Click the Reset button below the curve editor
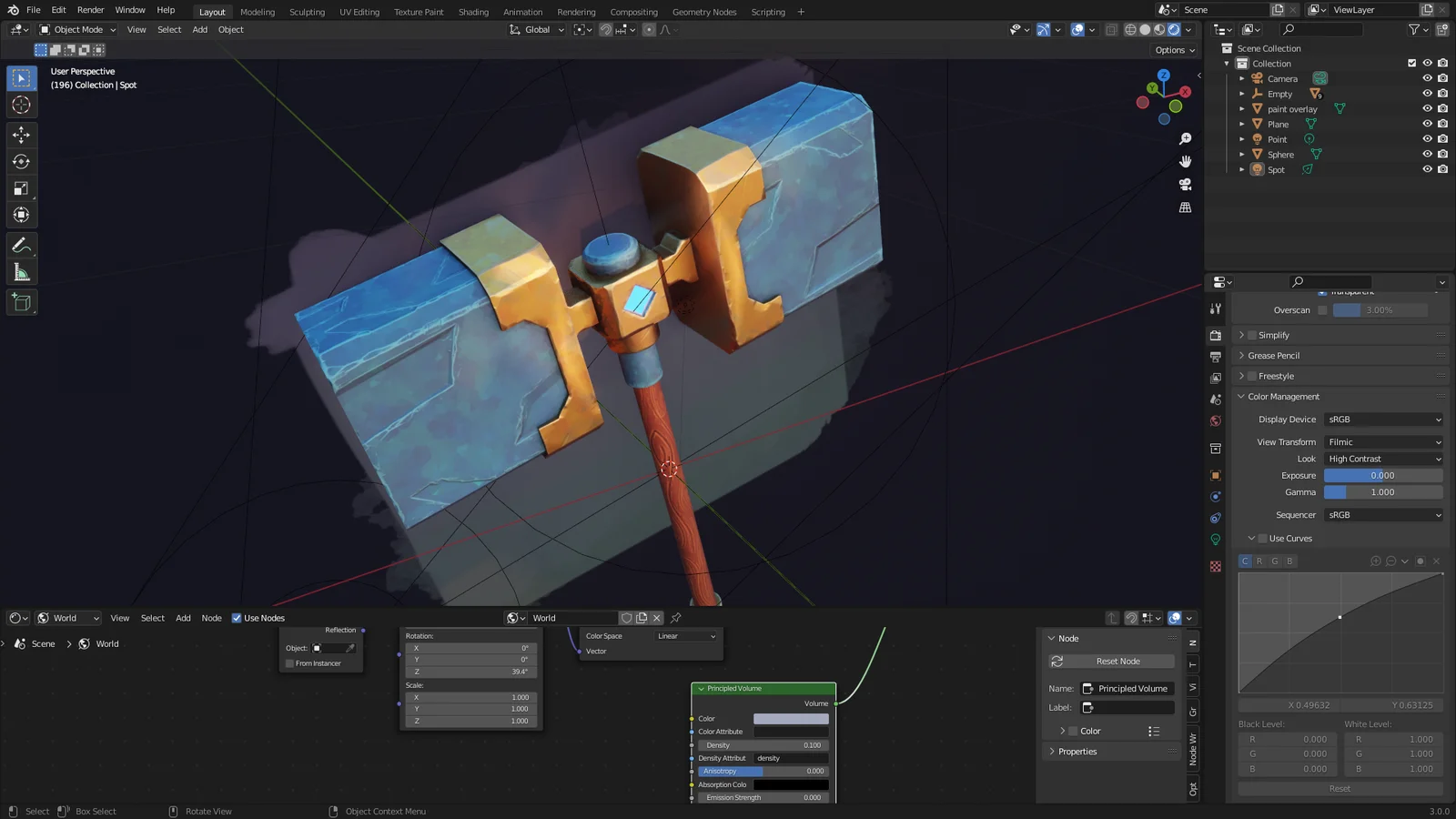Image resolution: width=1456 pixels, height=819 pixels. [1340, 788]
